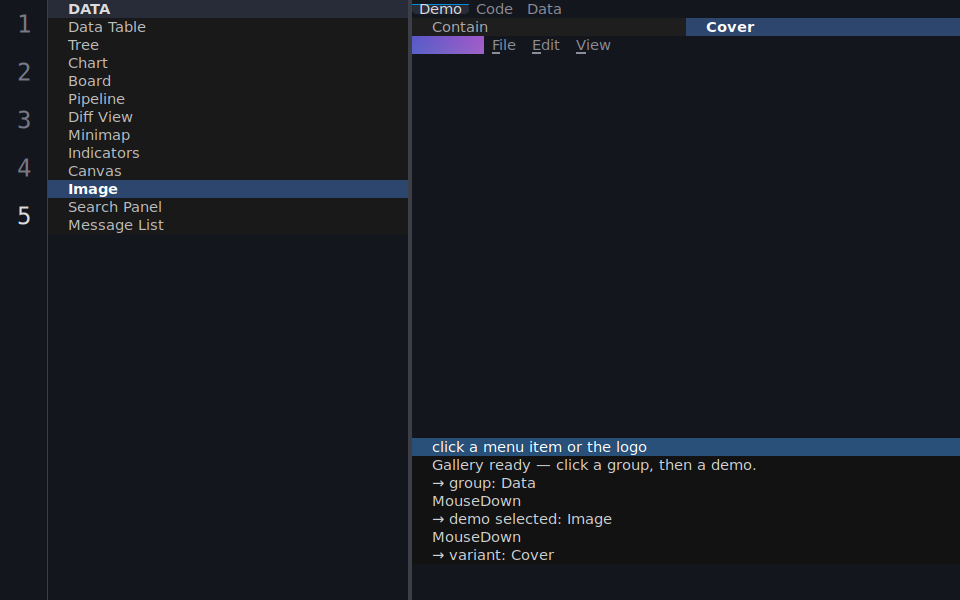Open the Chart demo
The image size is (960, 600).
point(228,63)
